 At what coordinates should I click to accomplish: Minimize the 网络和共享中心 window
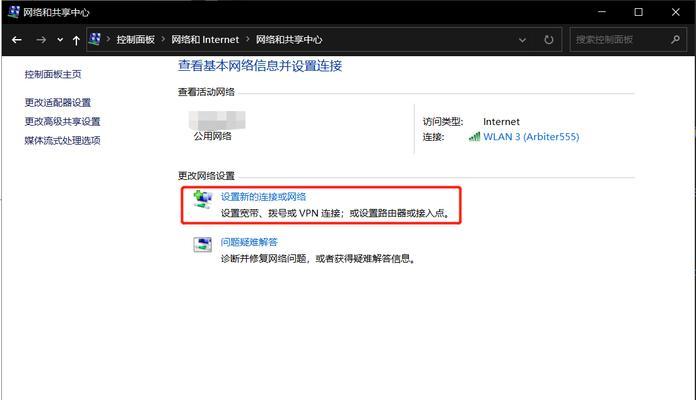[x=602, y=12]
